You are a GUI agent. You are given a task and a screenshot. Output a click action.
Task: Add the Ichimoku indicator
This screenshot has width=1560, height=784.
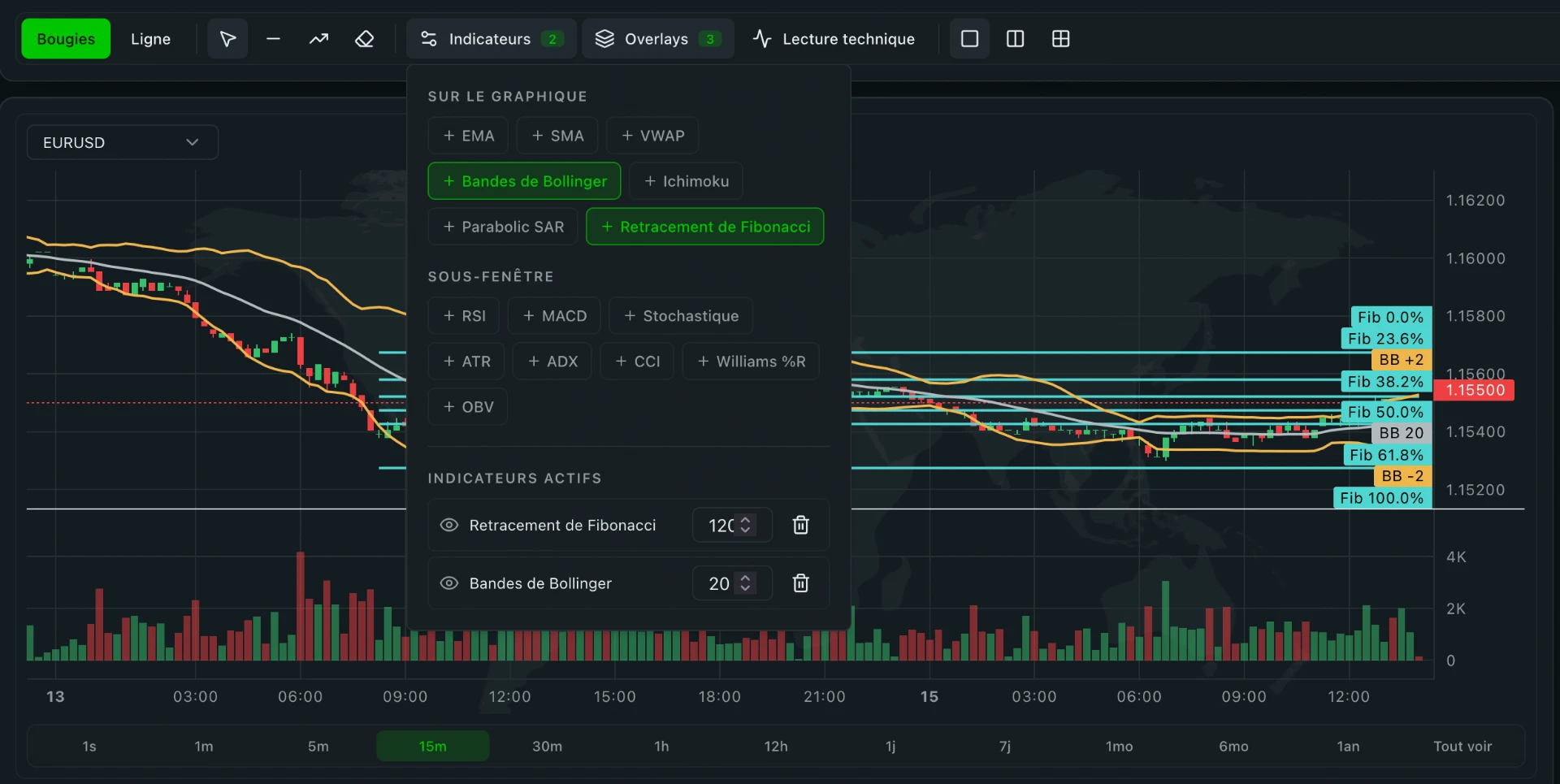coord(686,181)
